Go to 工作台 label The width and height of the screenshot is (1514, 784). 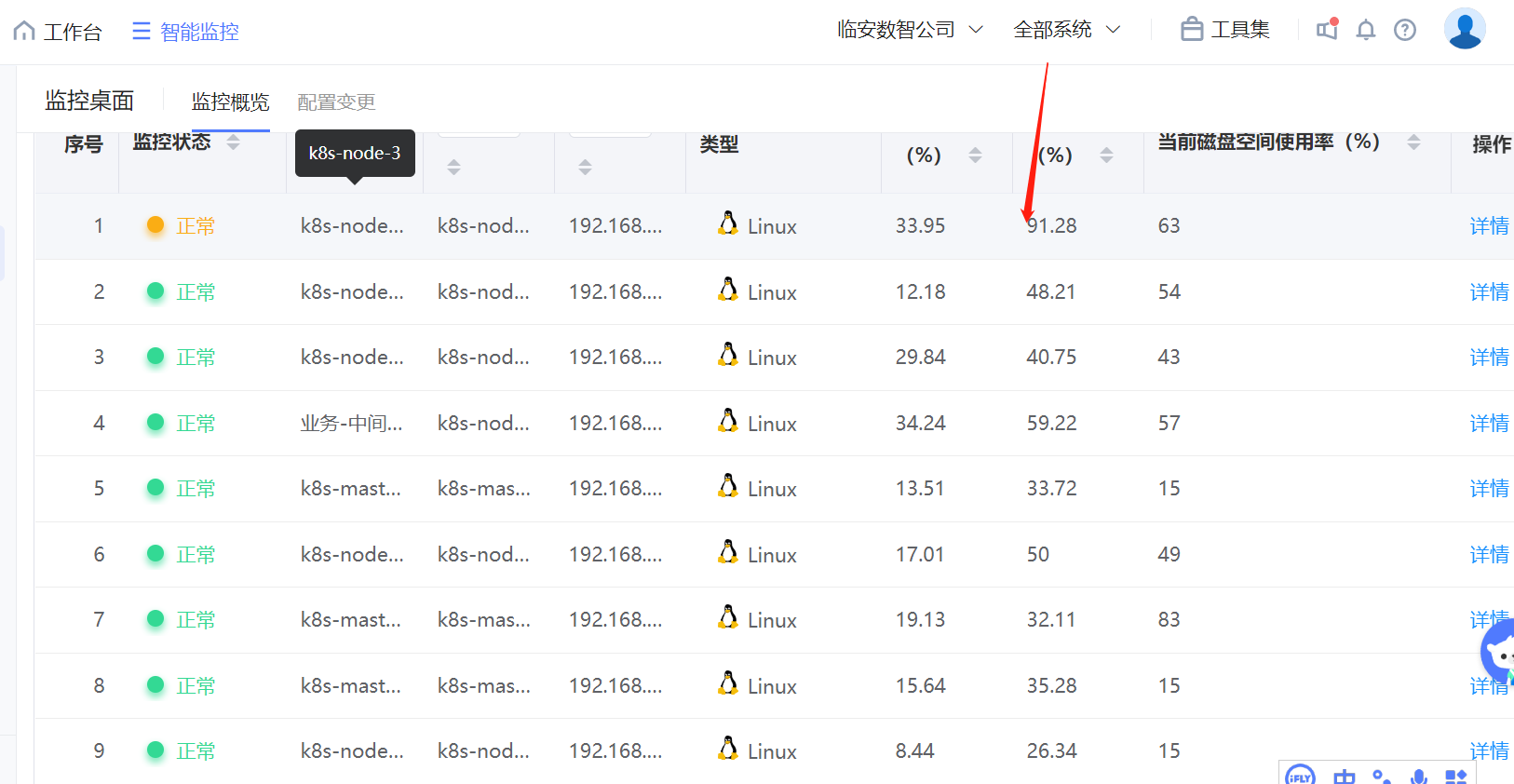(x=73, y=32)
